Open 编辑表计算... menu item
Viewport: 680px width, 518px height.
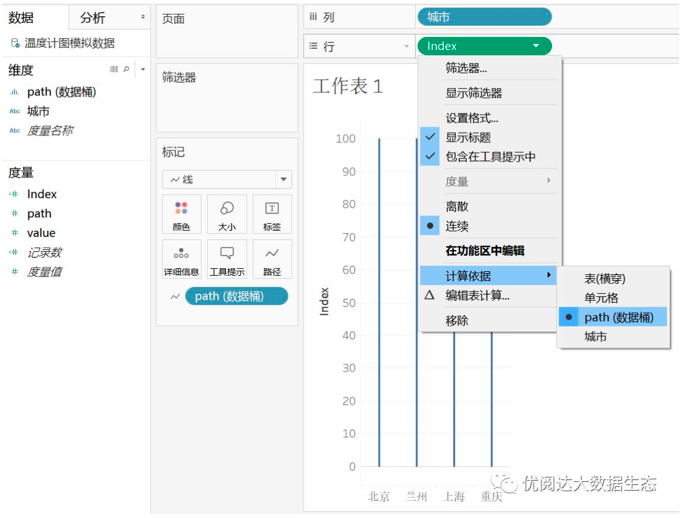(477, 295)
